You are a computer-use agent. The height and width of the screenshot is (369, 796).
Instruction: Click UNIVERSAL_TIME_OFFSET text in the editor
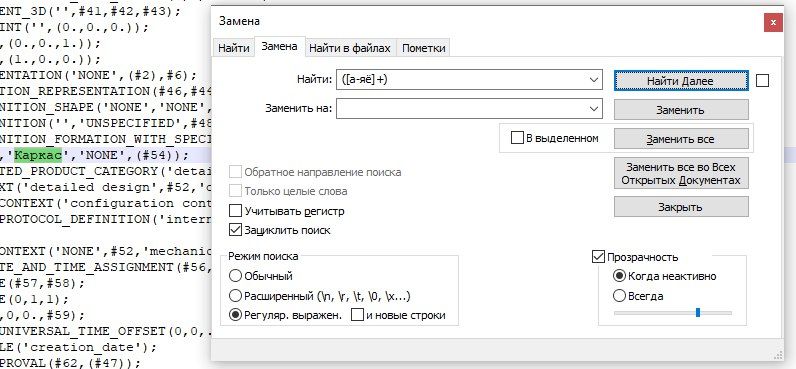[82, 331]
